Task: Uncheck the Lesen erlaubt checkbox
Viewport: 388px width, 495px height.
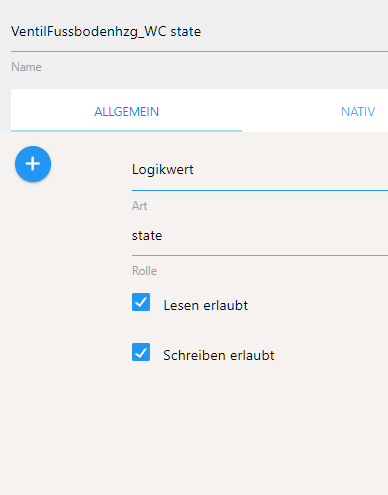Action: pos(141,302)
